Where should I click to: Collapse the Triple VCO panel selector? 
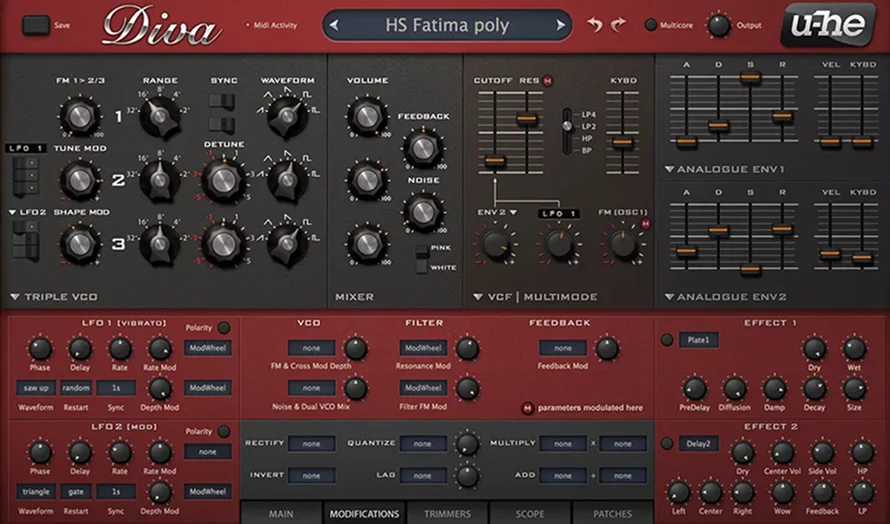[15, 297]
